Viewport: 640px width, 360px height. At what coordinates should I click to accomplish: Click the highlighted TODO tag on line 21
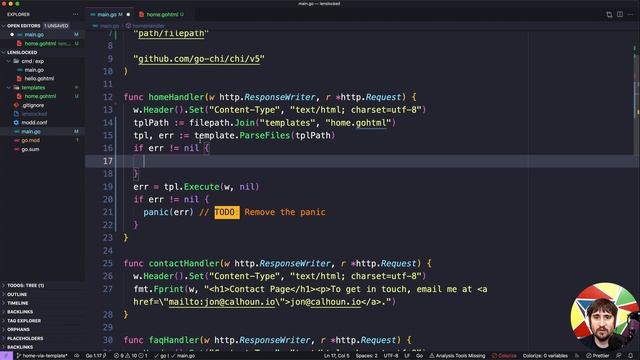[x=227, y=212]
